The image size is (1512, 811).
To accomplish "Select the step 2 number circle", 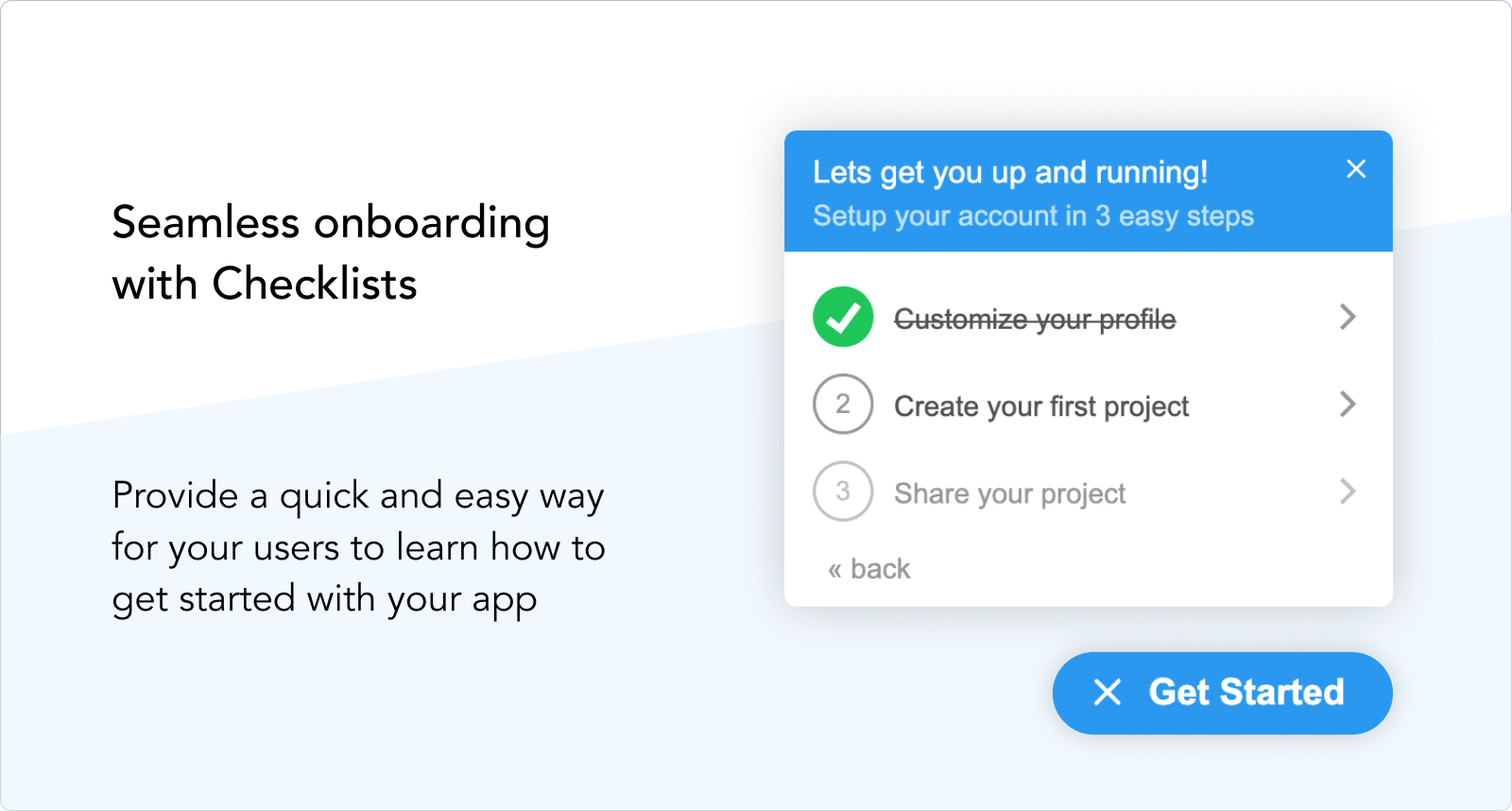I will (842, 405).
